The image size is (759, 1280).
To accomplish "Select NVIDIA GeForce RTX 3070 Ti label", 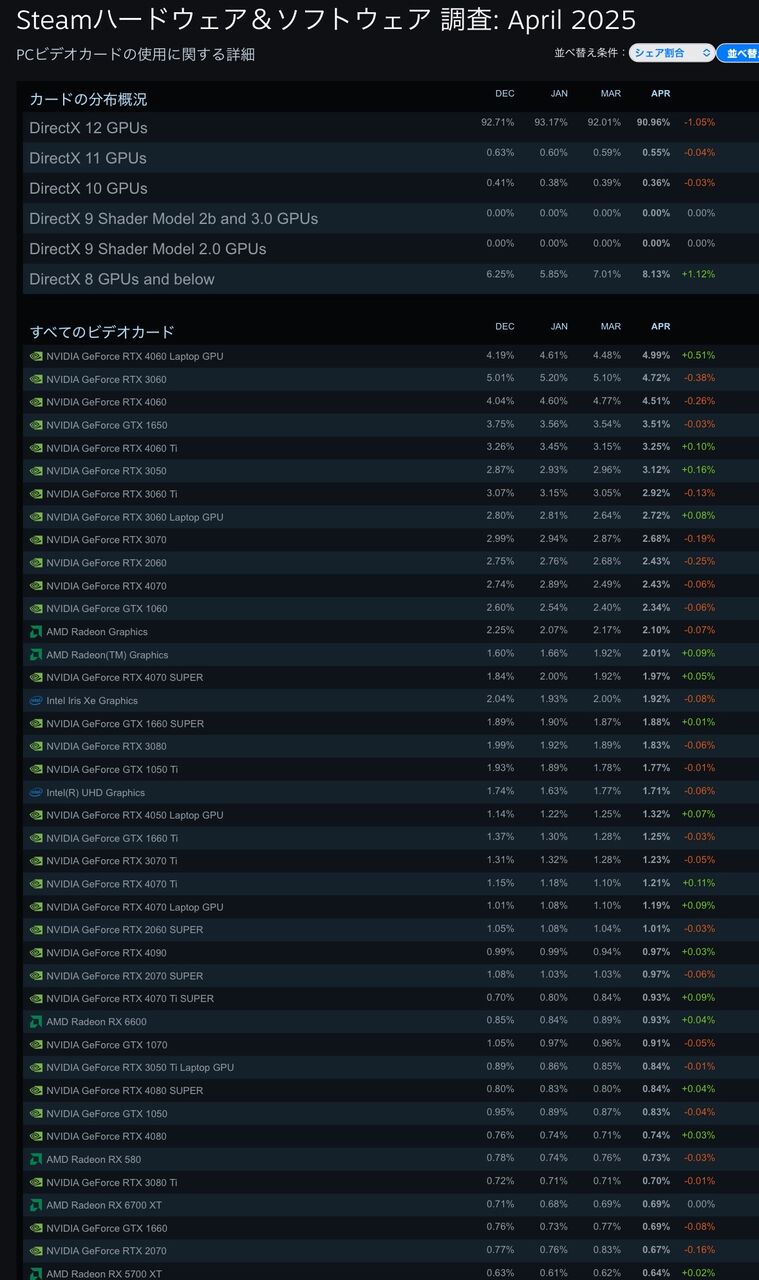I will (x=112, y=861).
